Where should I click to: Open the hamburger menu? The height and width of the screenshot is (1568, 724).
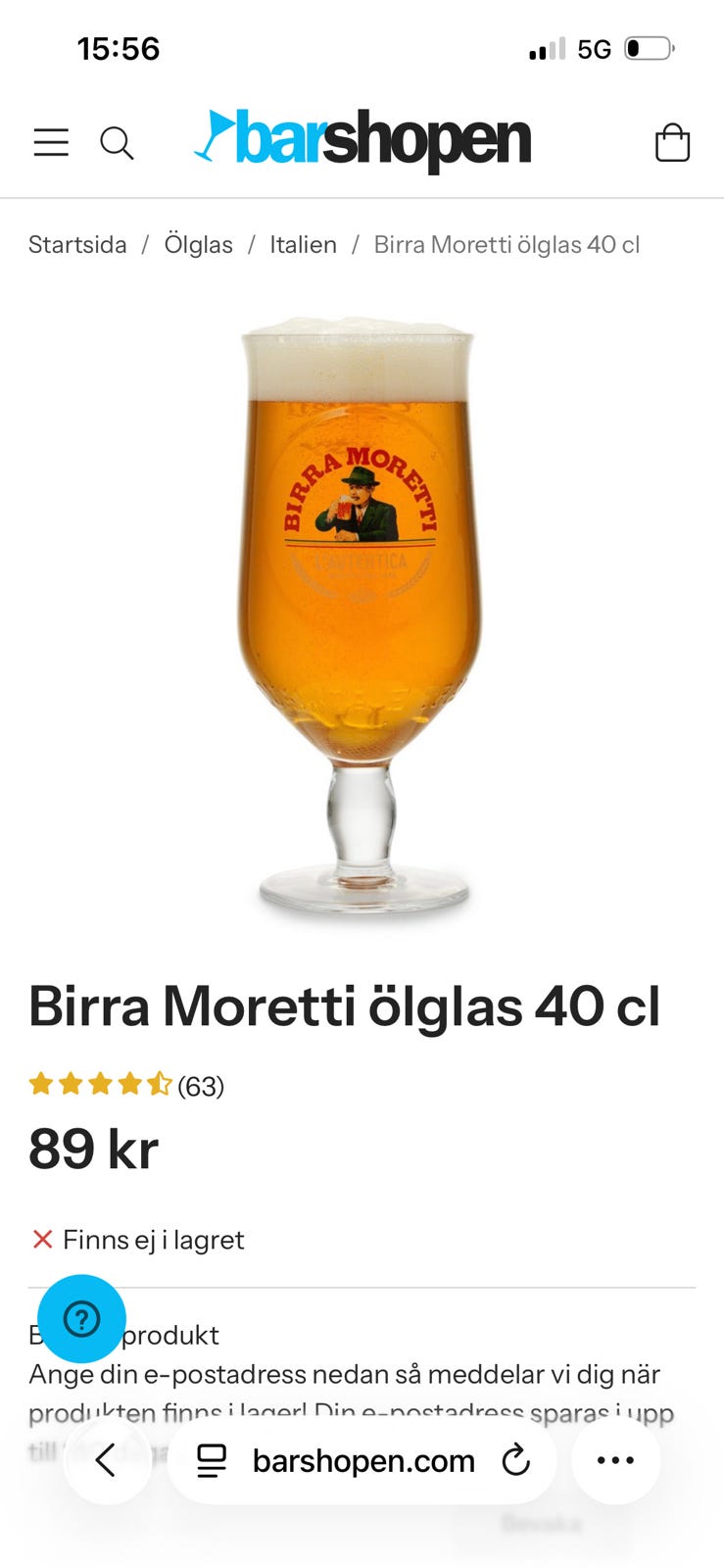[x=51, y=143]
